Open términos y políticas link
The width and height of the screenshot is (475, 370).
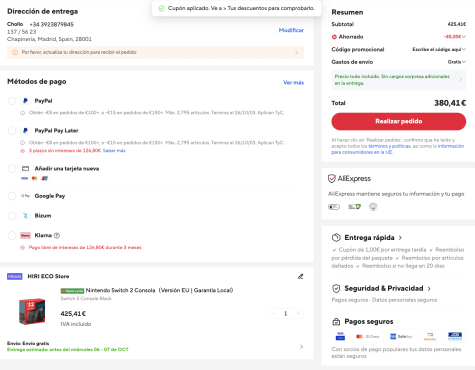(389, 146)
